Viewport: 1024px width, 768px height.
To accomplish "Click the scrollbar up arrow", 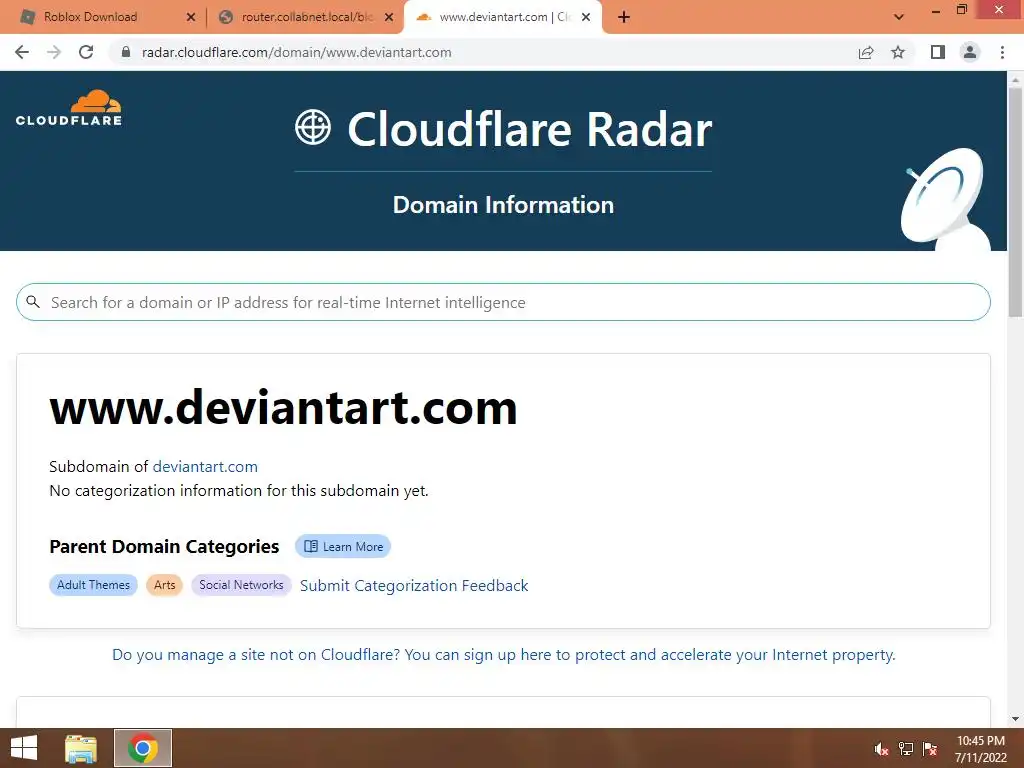I will 1015,80.
